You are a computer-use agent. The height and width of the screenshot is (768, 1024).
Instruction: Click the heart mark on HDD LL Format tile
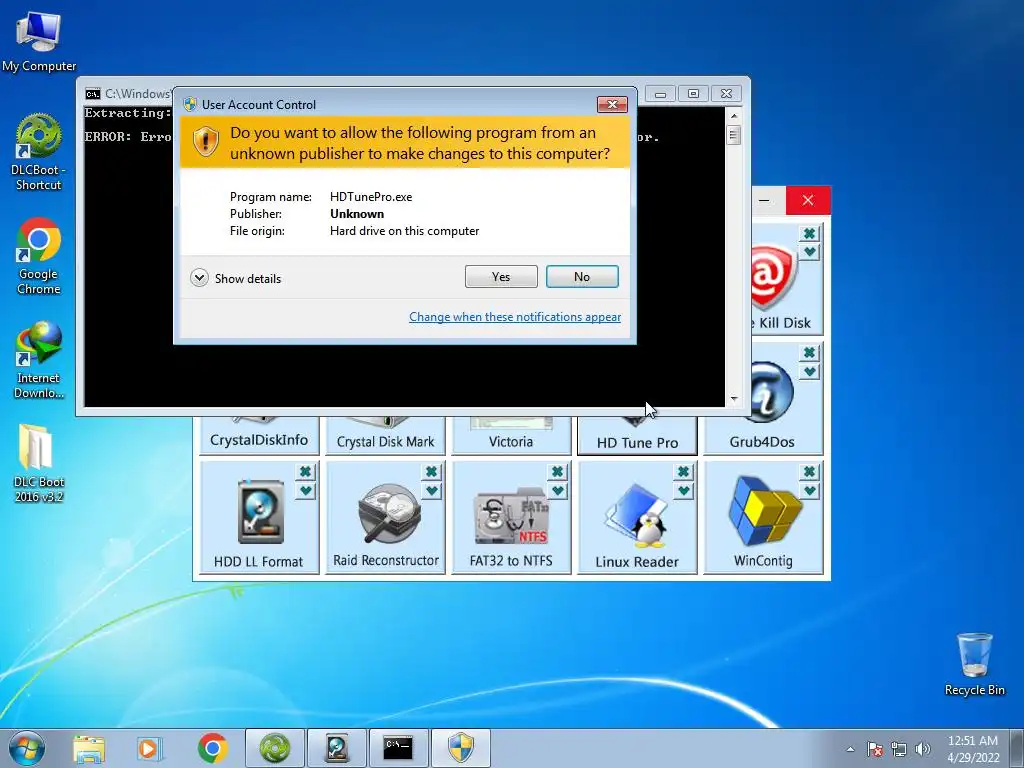pos(305,490)
